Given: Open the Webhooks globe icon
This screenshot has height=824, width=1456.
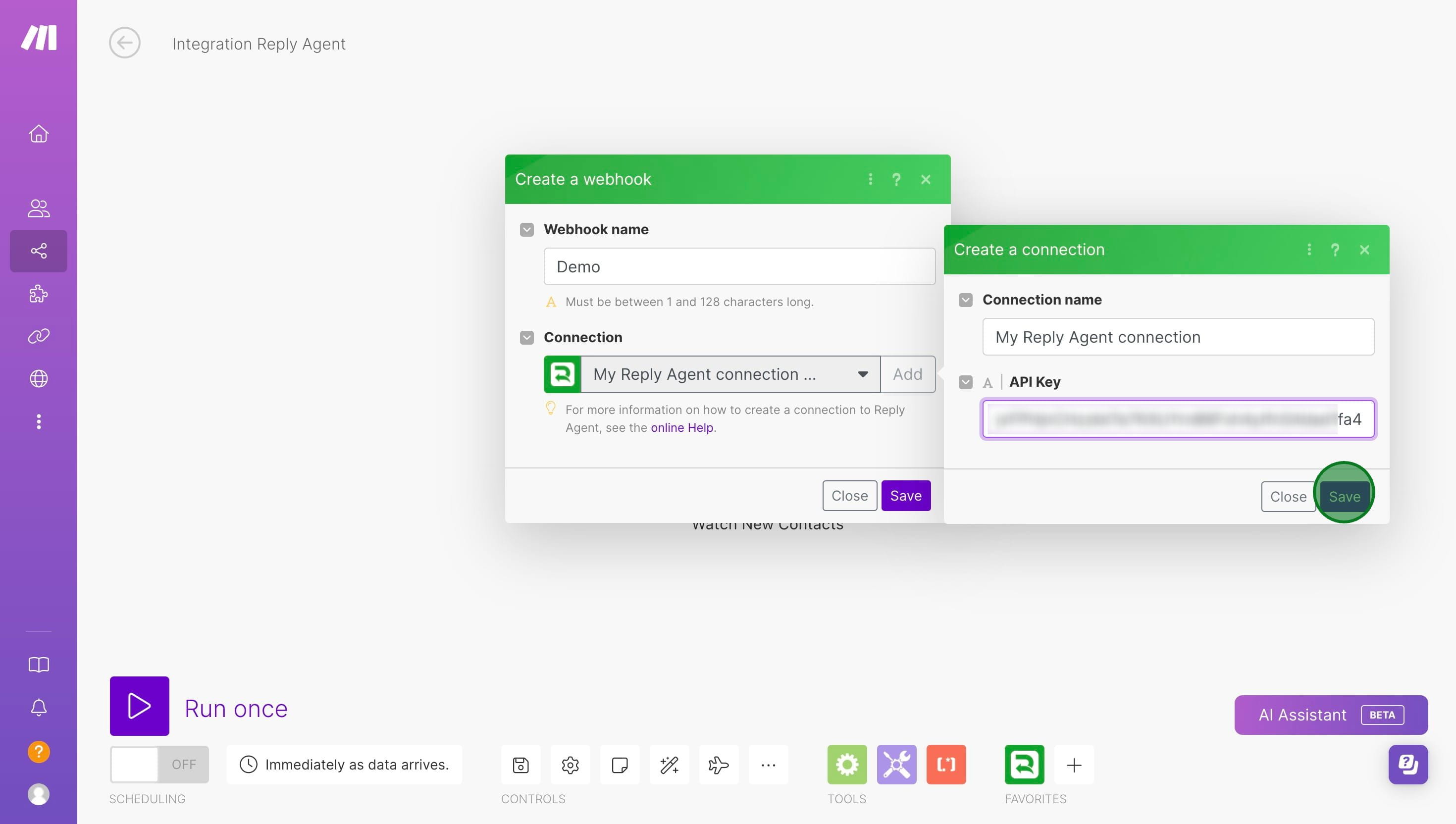Looking at the screenshot, I should tap(39, 379).
